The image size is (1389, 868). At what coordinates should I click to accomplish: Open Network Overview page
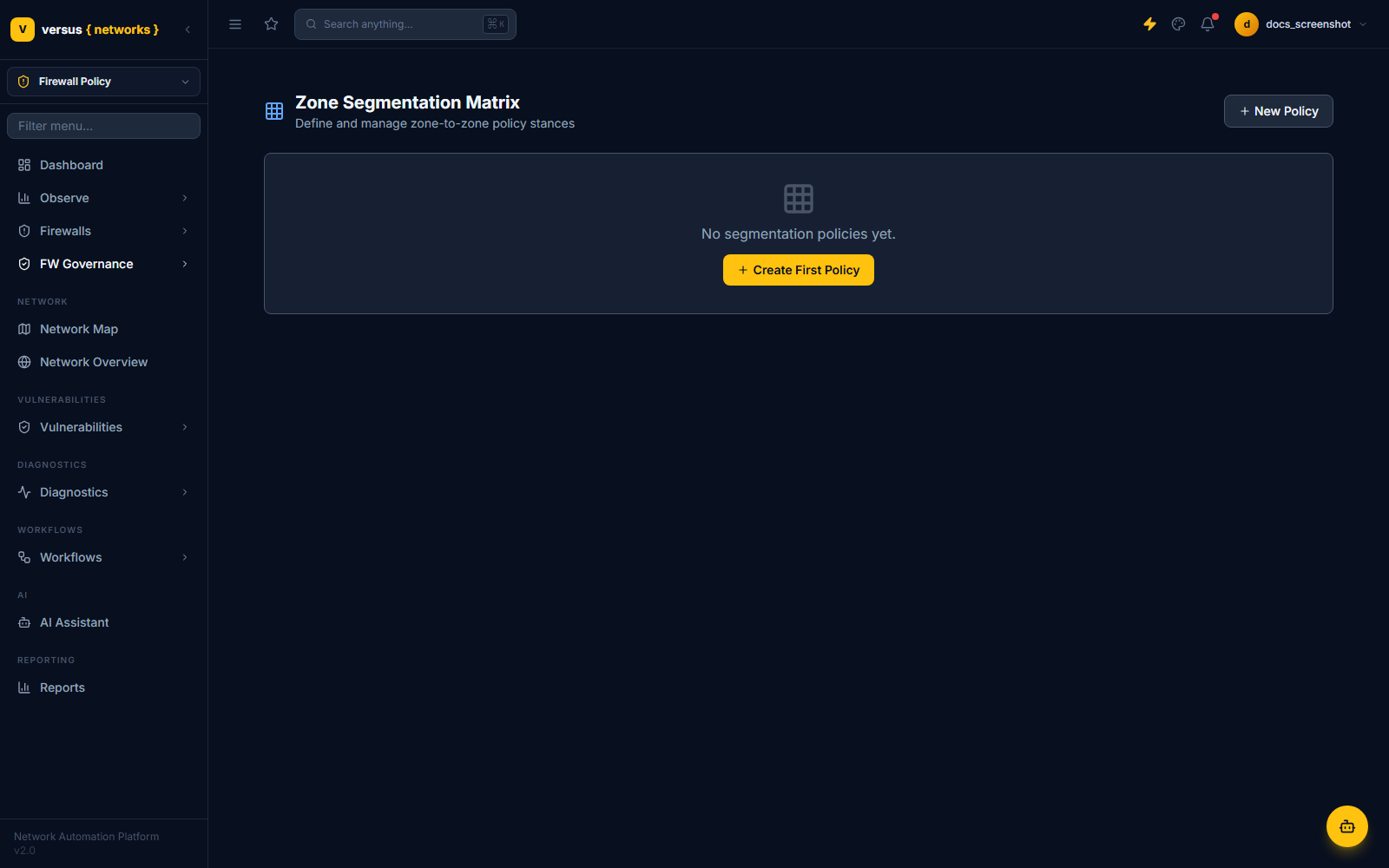coord(103,362)
